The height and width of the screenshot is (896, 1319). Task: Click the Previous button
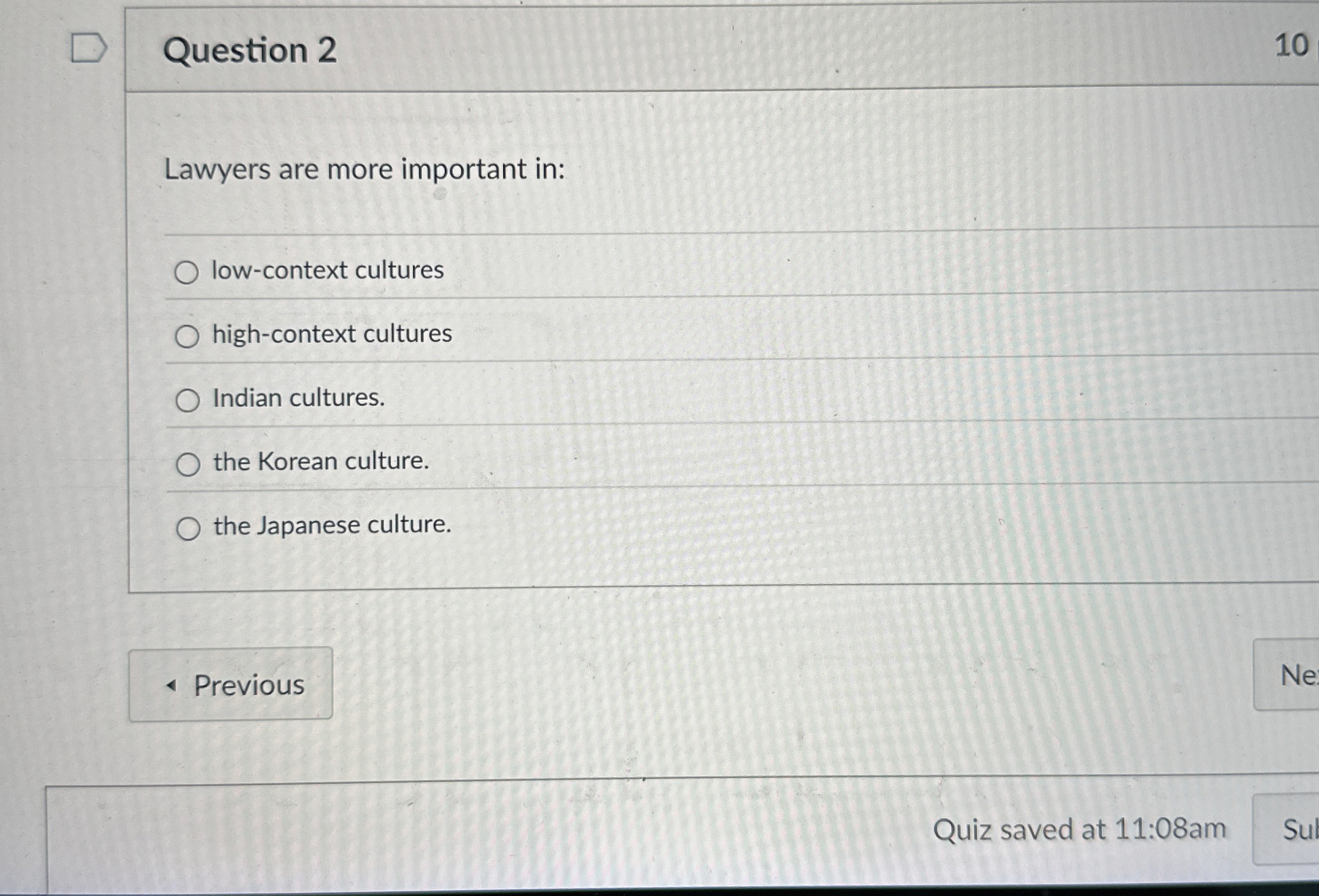click(232, 685)
